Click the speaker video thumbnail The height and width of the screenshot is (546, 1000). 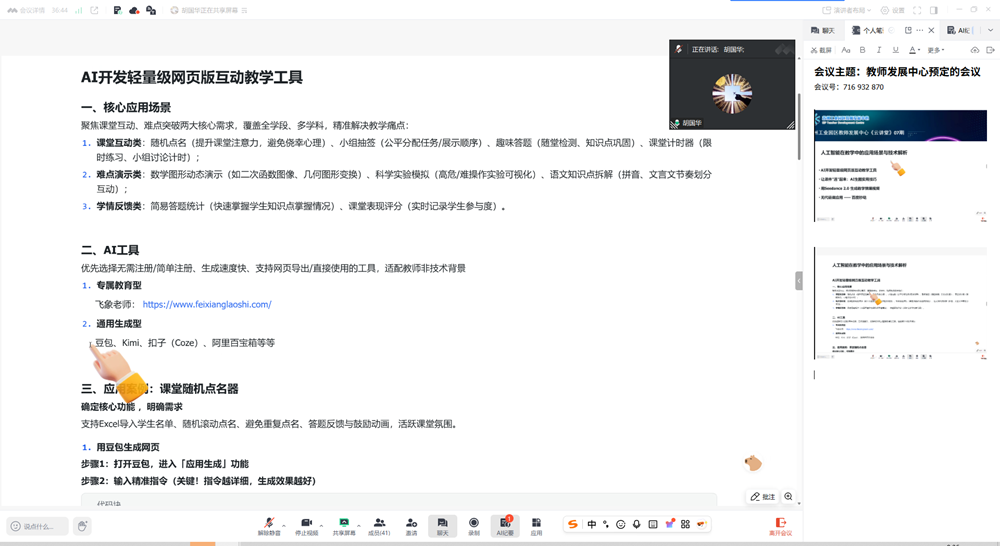(732, 85)
